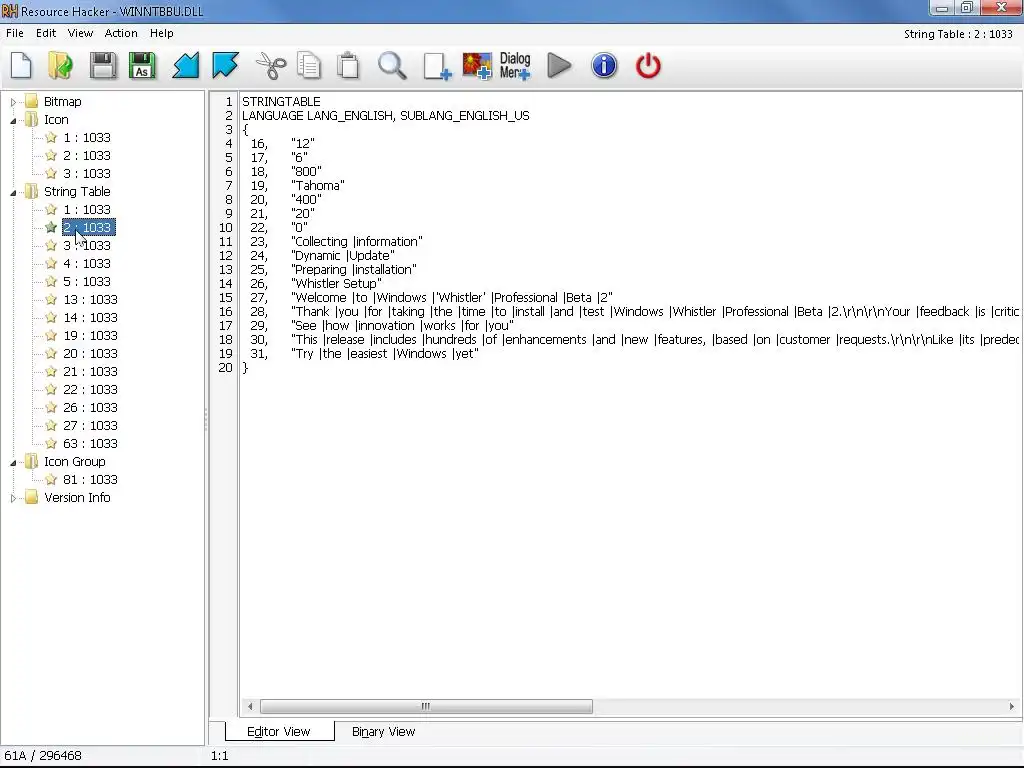
Task: Open the File menu
Action: click(14, 33)
